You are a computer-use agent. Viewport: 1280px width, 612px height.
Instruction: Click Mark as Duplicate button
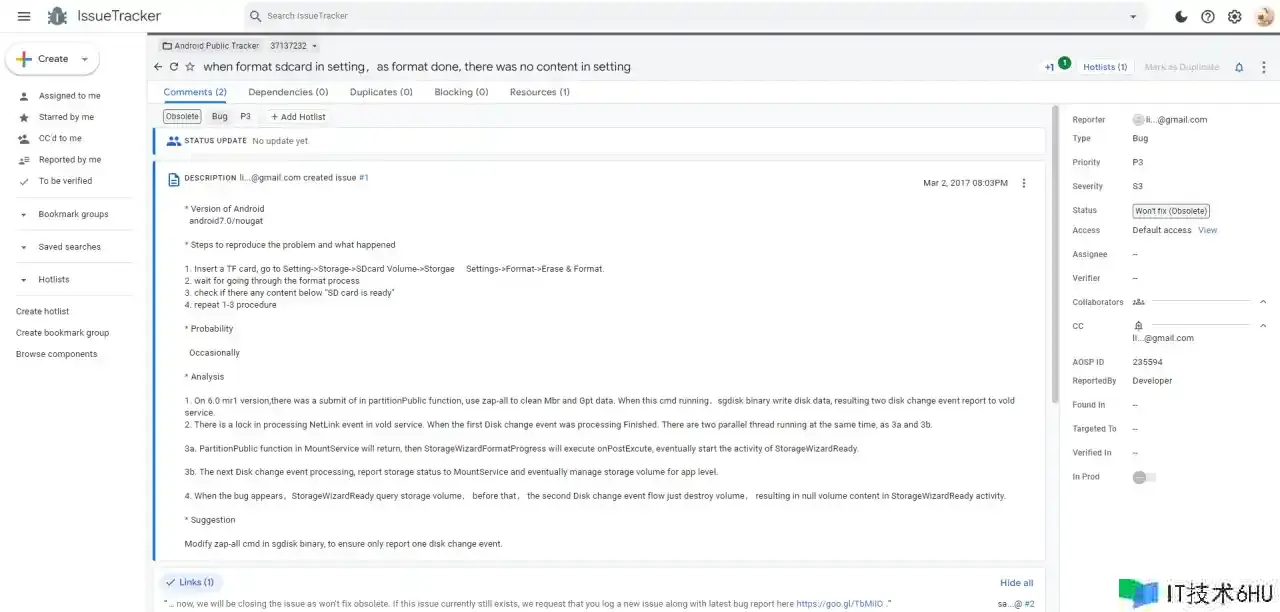click(x=1182, y=67)
